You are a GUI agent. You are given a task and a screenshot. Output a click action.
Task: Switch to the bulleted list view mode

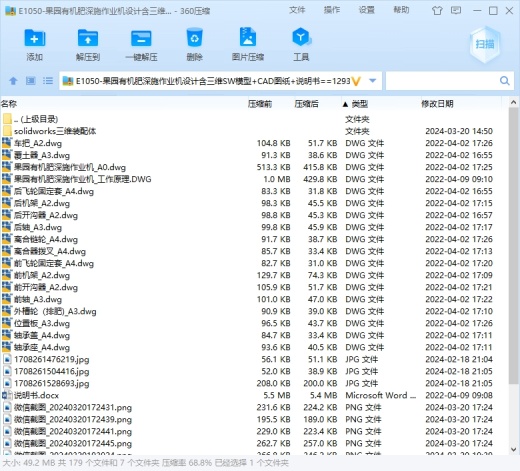tap(48, 81)
